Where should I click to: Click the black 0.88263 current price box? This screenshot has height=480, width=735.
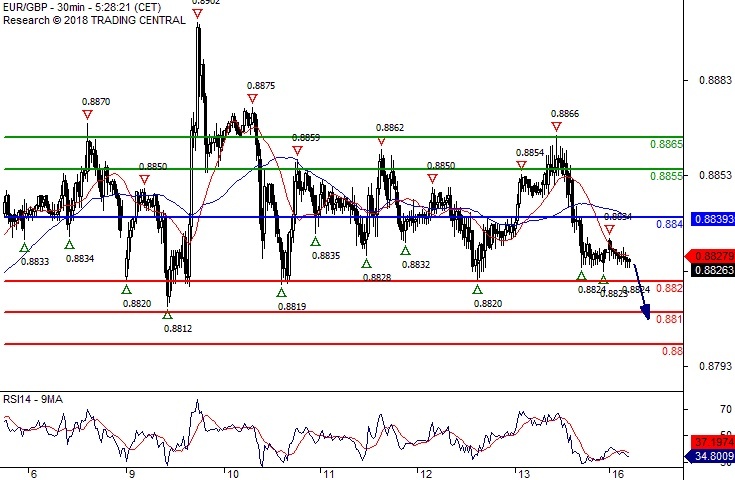point(713,270)
